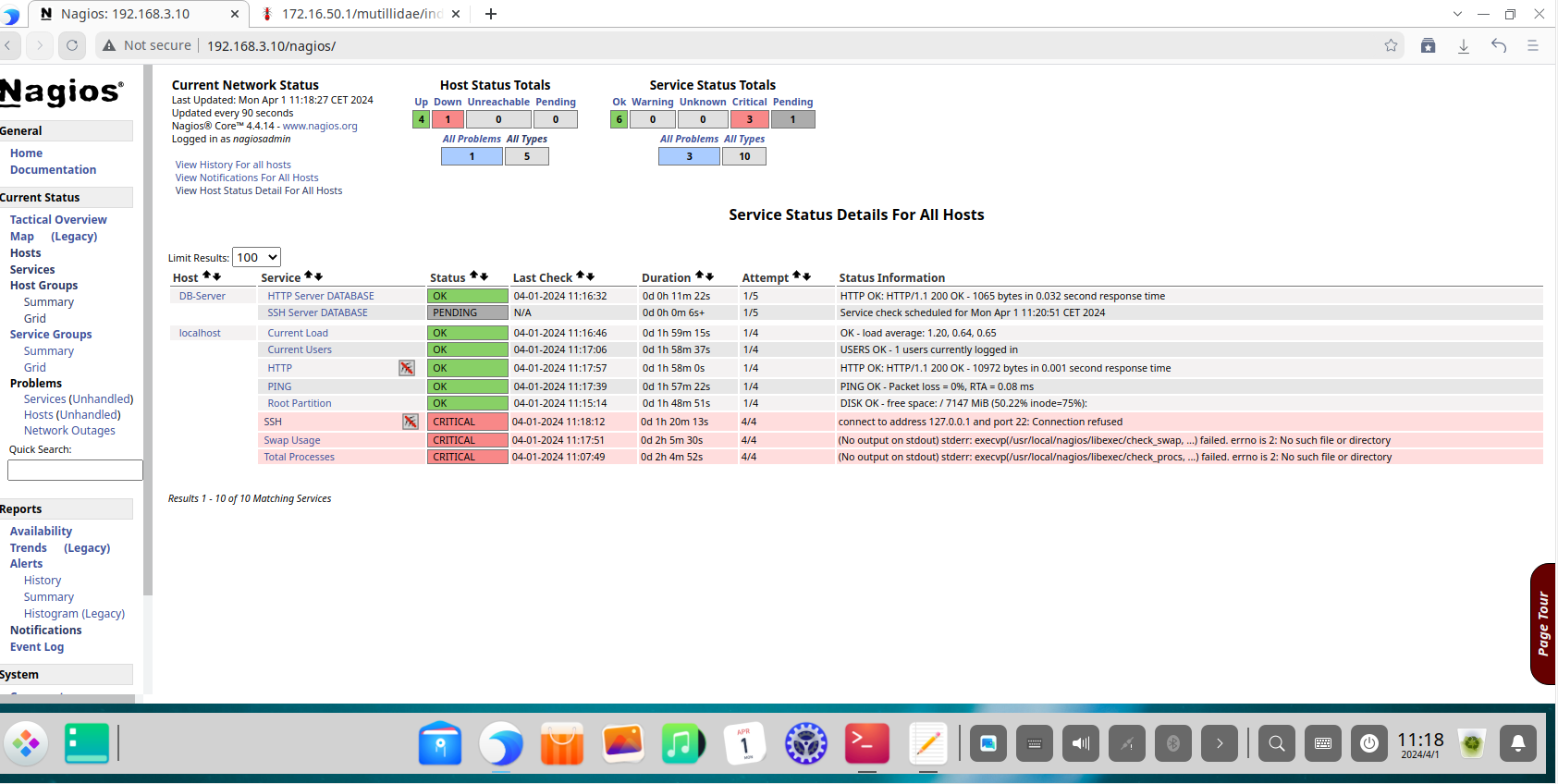Open Tactical Overview in sidebar

point(58,220)
